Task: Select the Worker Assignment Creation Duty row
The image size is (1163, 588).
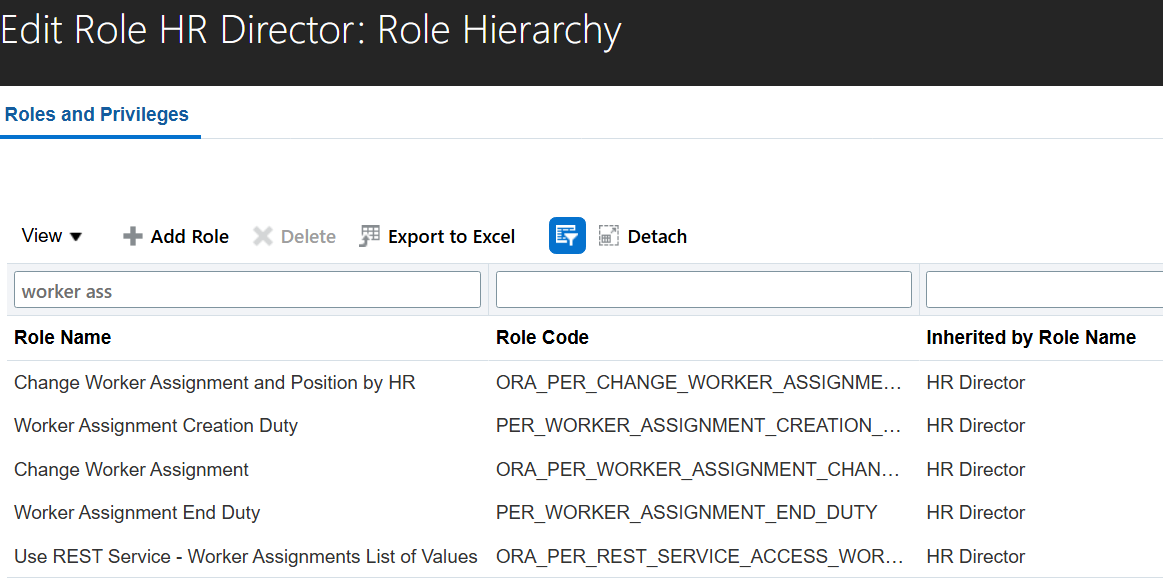Action: (156, 425)
